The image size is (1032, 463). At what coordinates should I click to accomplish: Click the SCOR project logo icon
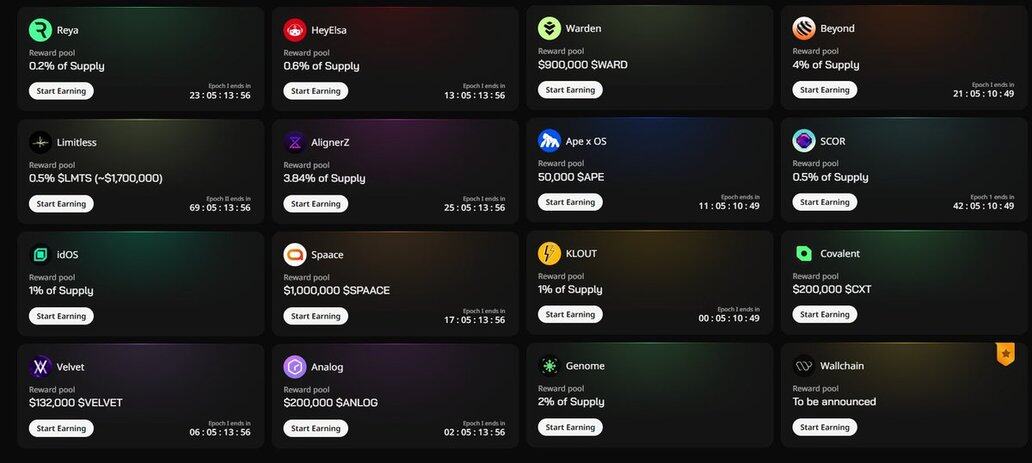tap(804, 141)
